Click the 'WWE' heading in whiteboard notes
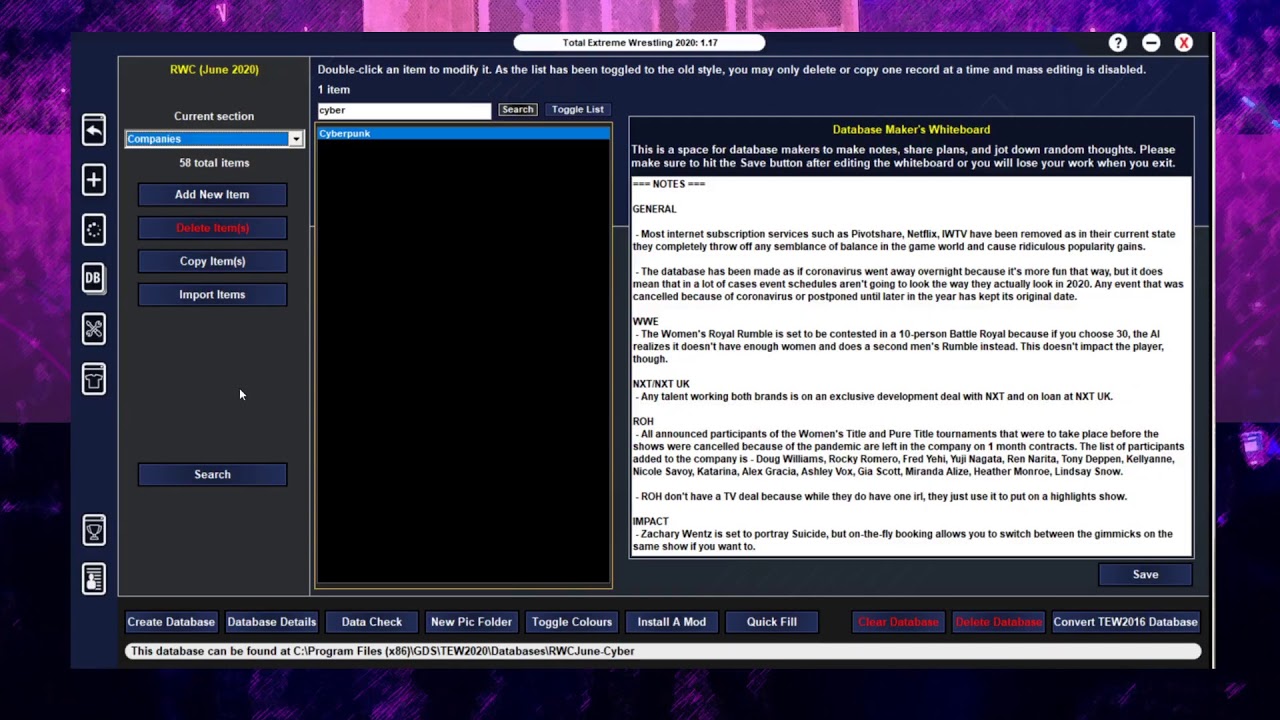This screenshot has width=1280, height=720. tap(645, 322)
